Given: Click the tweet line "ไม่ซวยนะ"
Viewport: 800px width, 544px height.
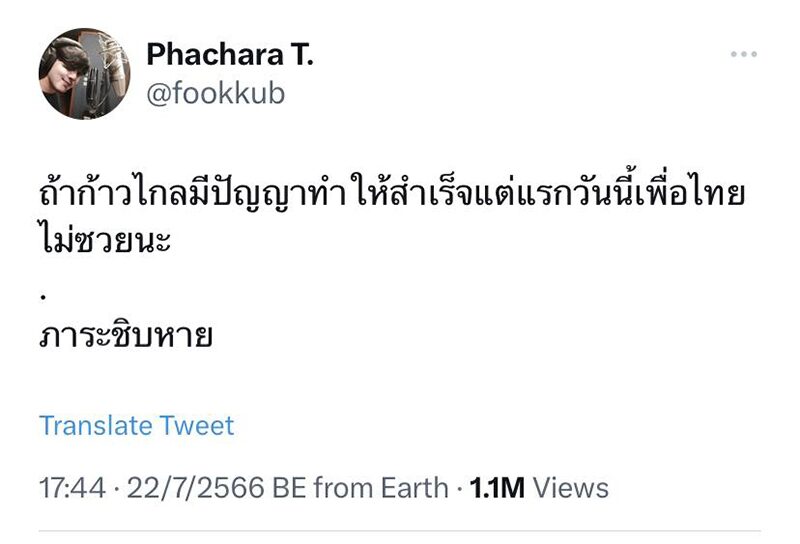Looking at the screenshot, I should click(105, 238).
